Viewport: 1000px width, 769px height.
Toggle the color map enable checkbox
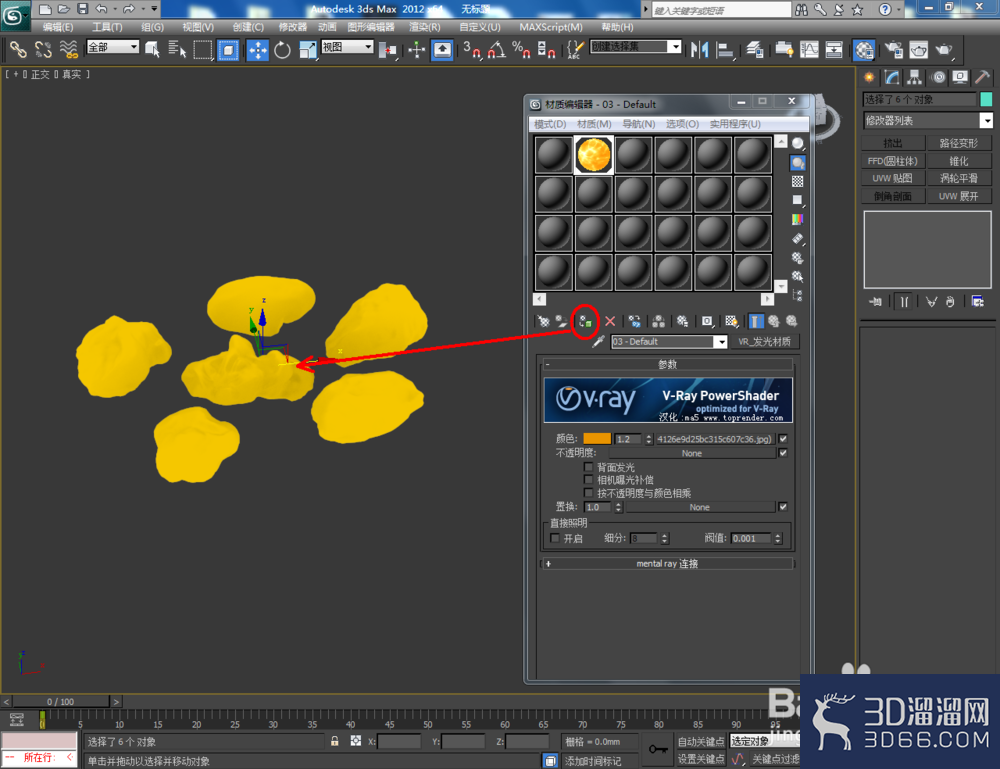coord(783,439)
